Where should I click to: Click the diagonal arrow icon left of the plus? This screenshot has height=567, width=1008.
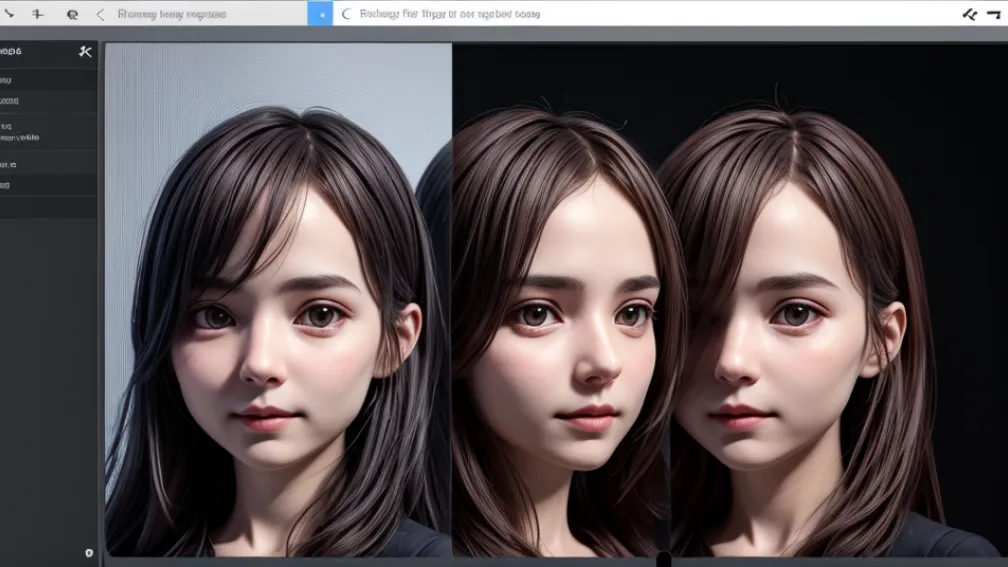point(8,13)
